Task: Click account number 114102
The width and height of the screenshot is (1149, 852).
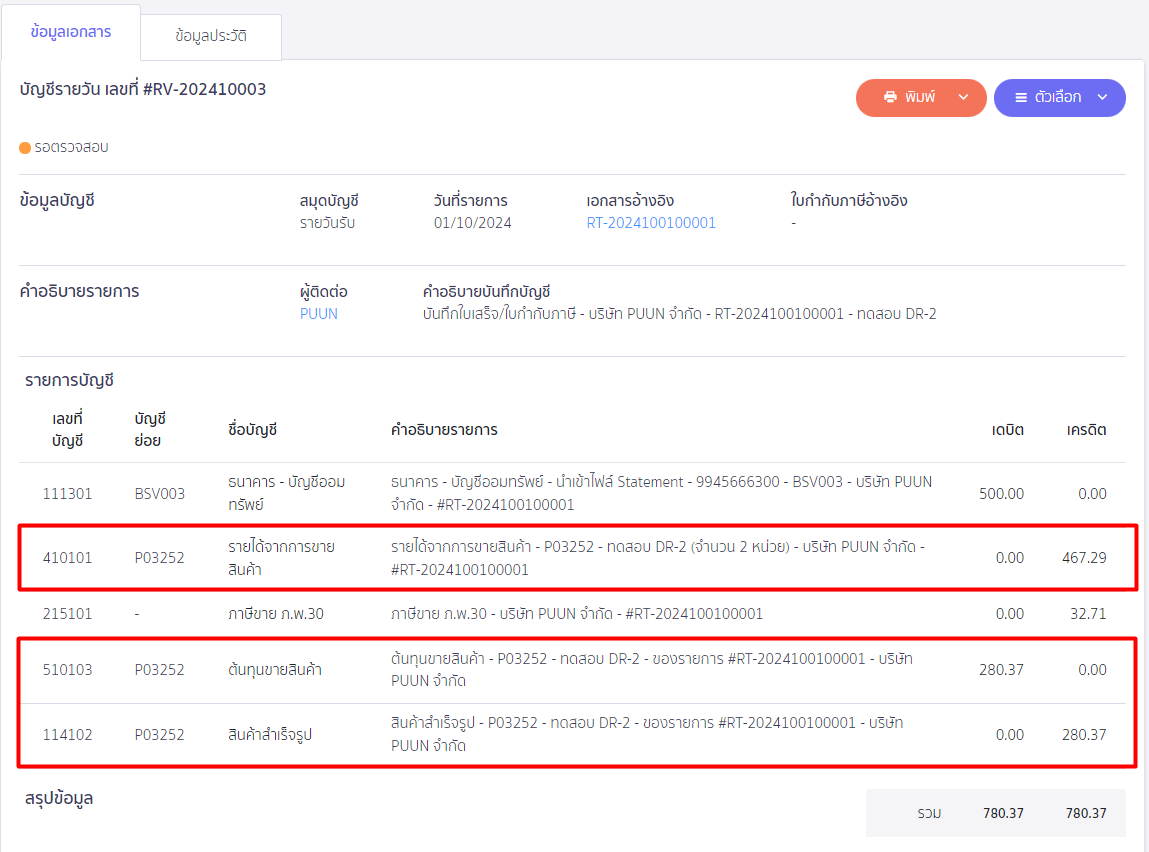Action: pyautogui.click(x=67, y=735)
